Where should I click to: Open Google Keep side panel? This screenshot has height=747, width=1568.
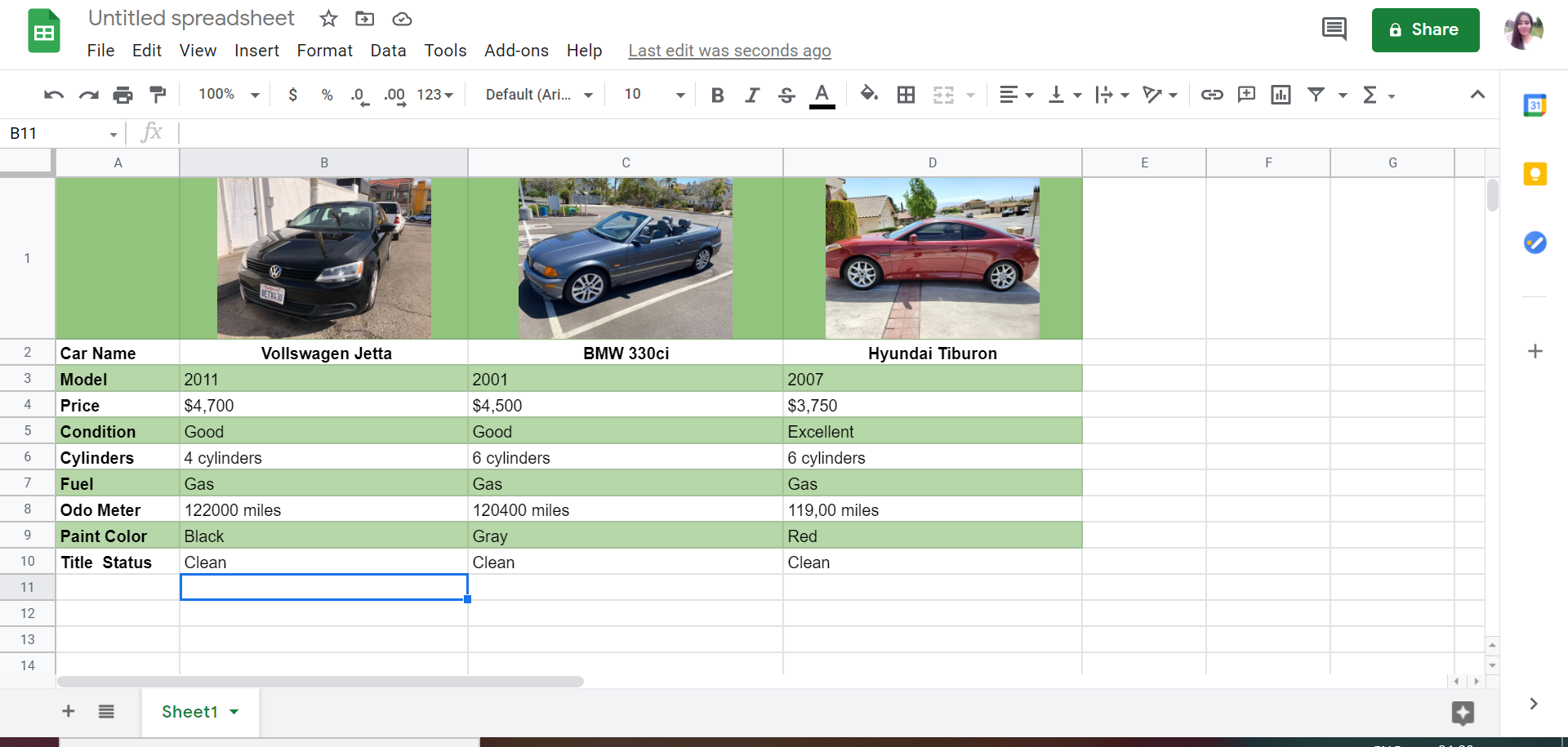(1535, 174)
